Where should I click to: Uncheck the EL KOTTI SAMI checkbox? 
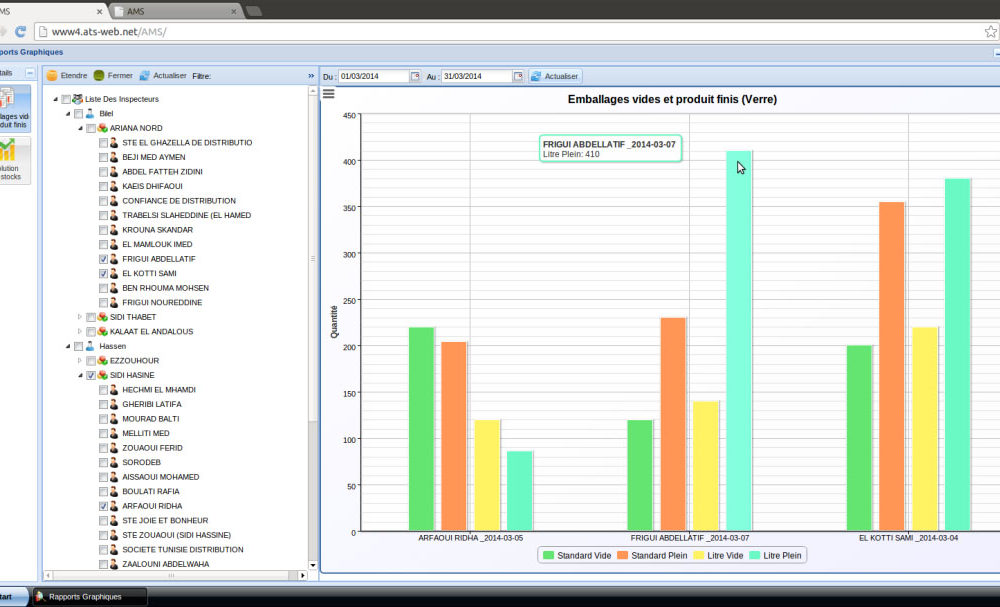(x=104, y=273)
